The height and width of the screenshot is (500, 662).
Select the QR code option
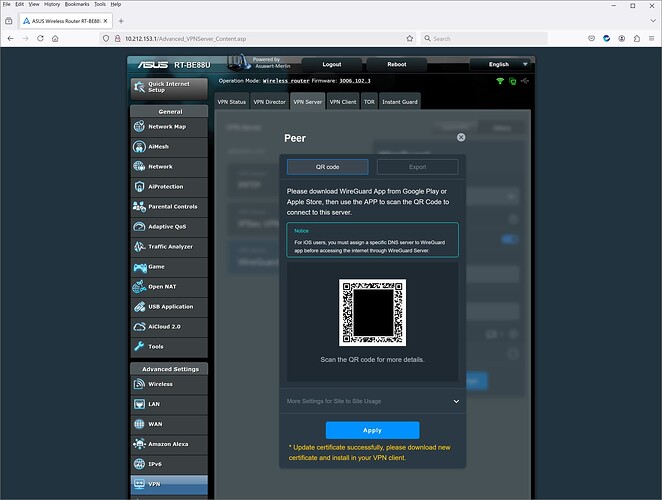click(327, 167)
